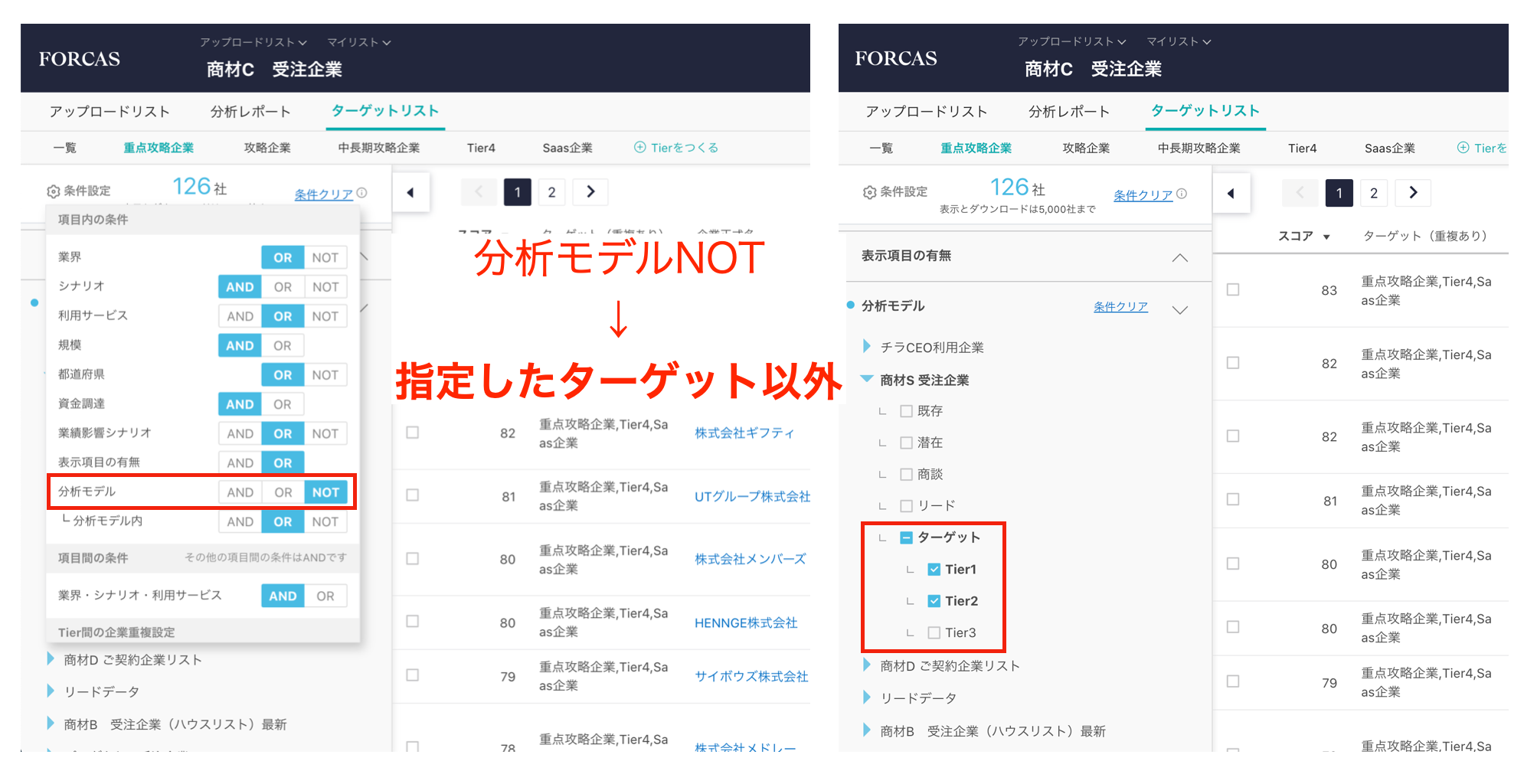Click the collapse panel arrow in right screenshot
Image resolution: width=1524 pixels, height=784 pixels.
coord(1231,194)
